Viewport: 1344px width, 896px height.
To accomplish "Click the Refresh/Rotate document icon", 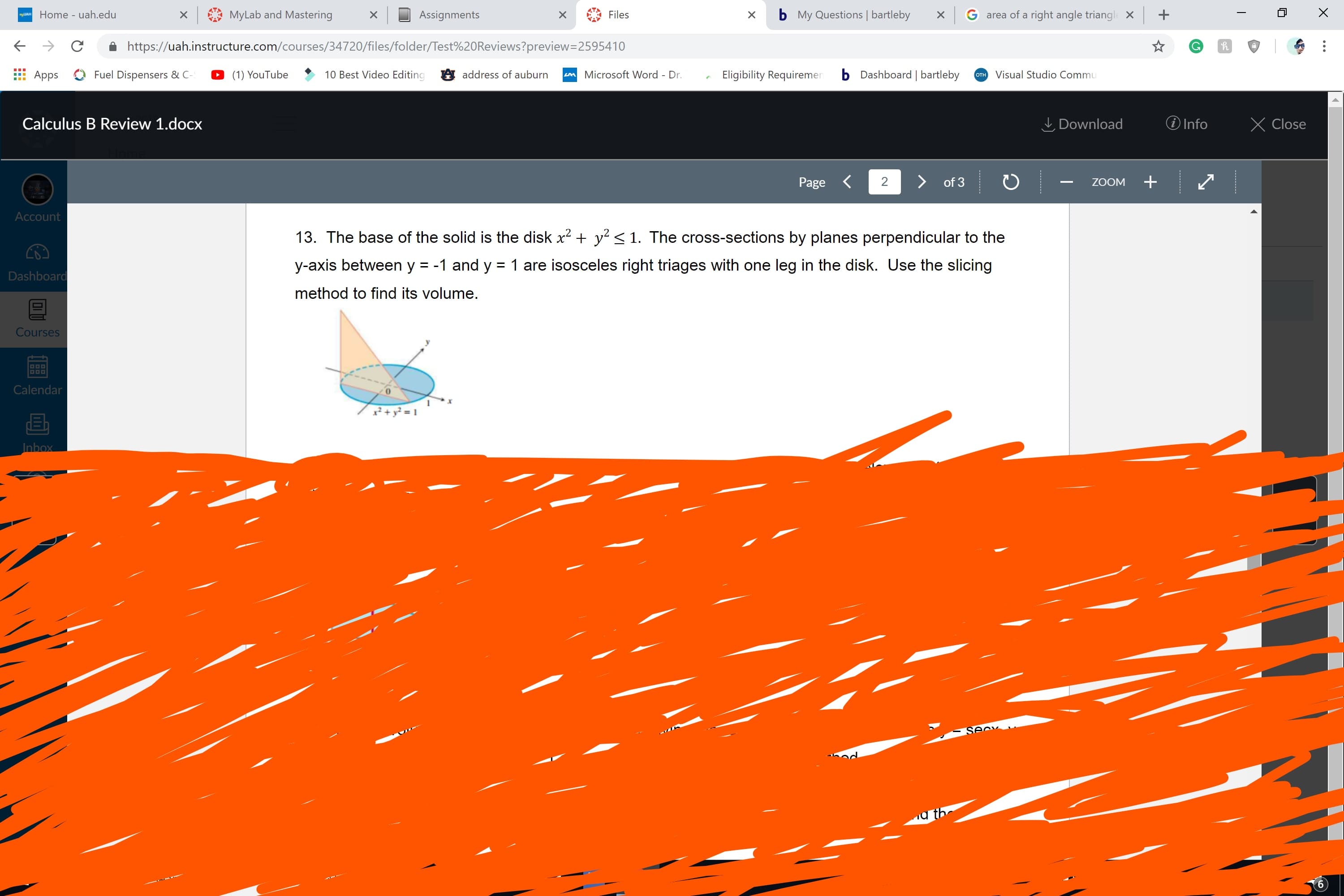I will 1009,181.
